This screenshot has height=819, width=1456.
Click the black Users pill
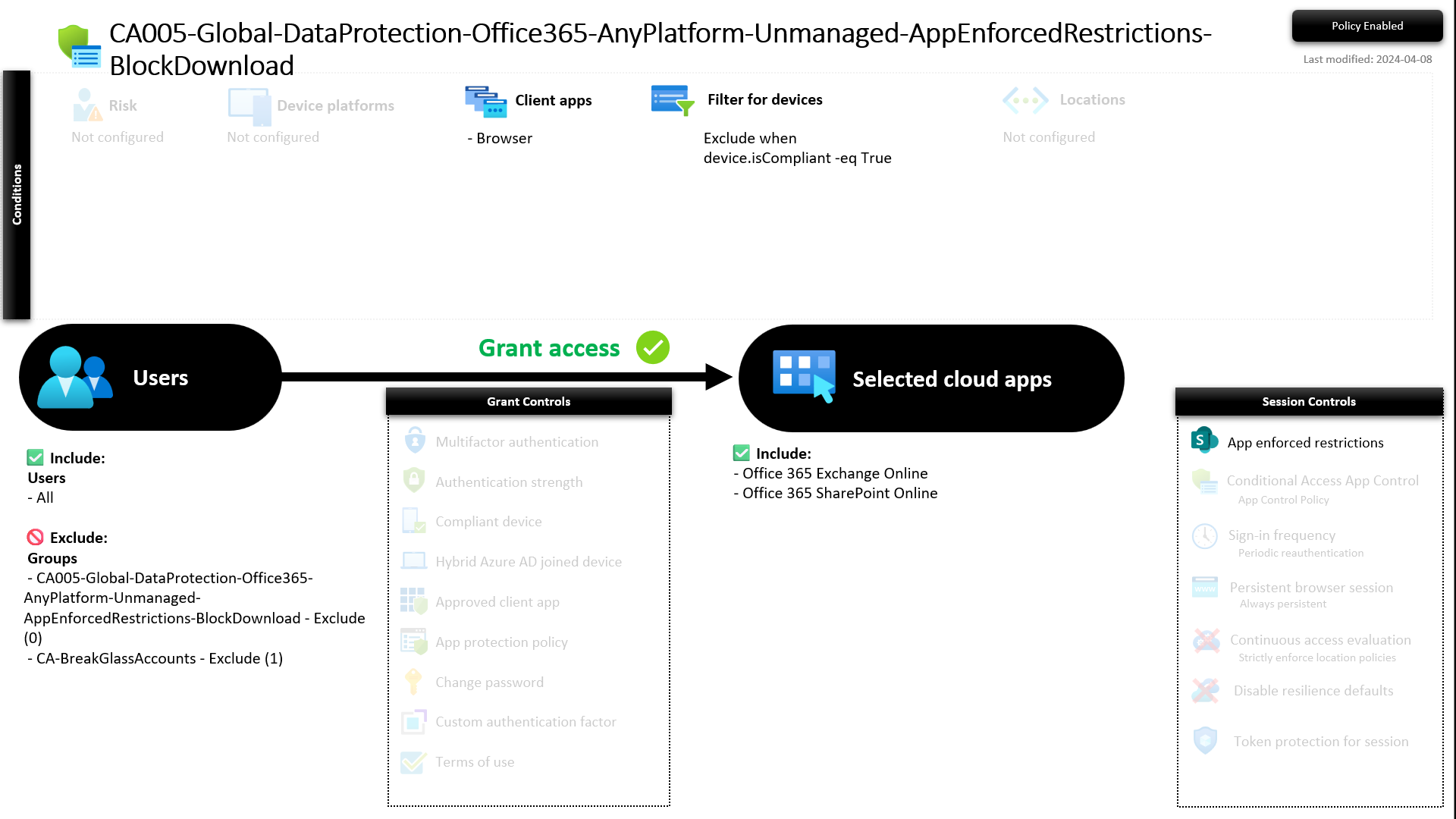(150, 378)
